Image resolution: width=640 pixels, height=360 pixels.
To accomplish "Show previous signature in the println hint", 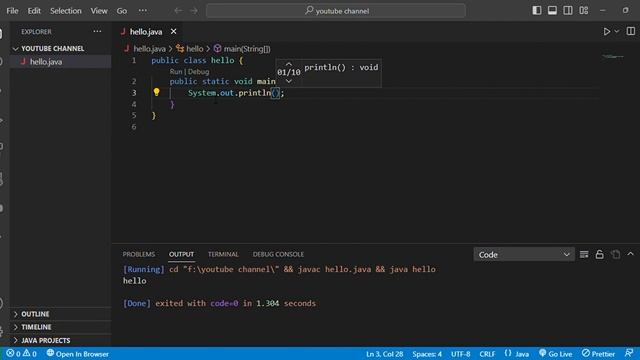I will pyautogui.click(x=289, y=64).
